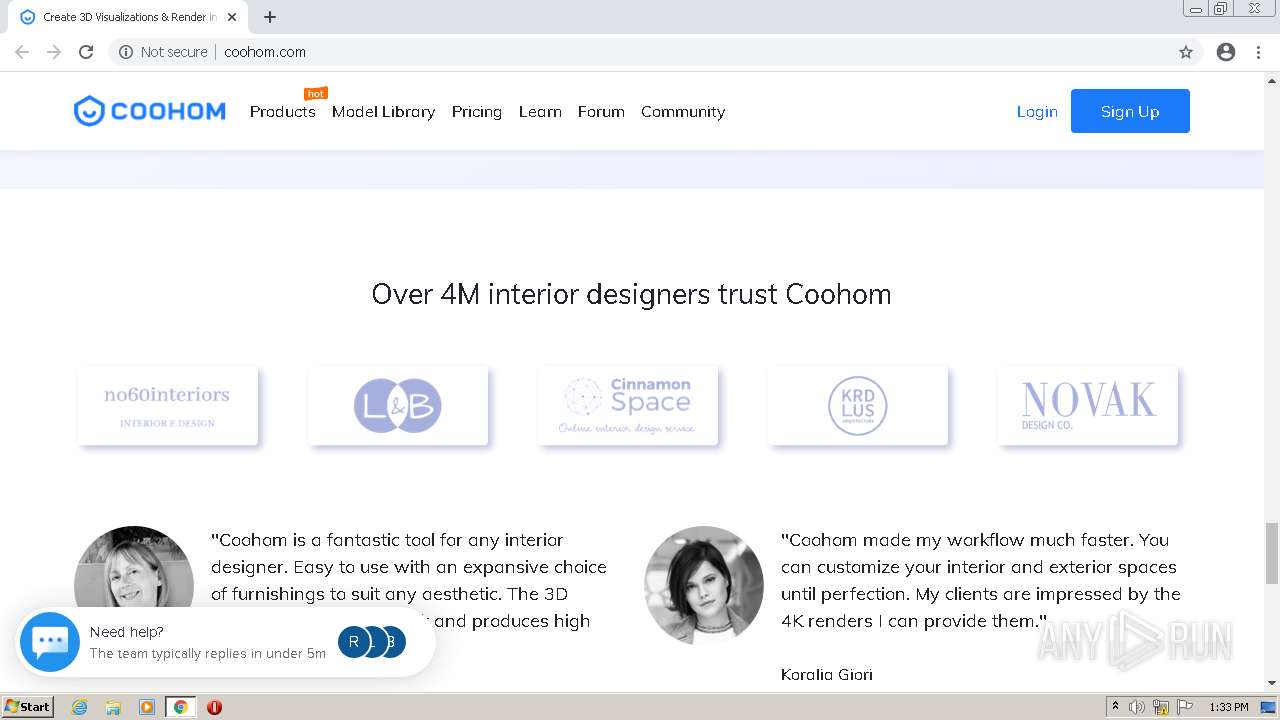This screenshot has width=1280, height=720.
Task: Open the Learn menu
Action: coord(540,112)
